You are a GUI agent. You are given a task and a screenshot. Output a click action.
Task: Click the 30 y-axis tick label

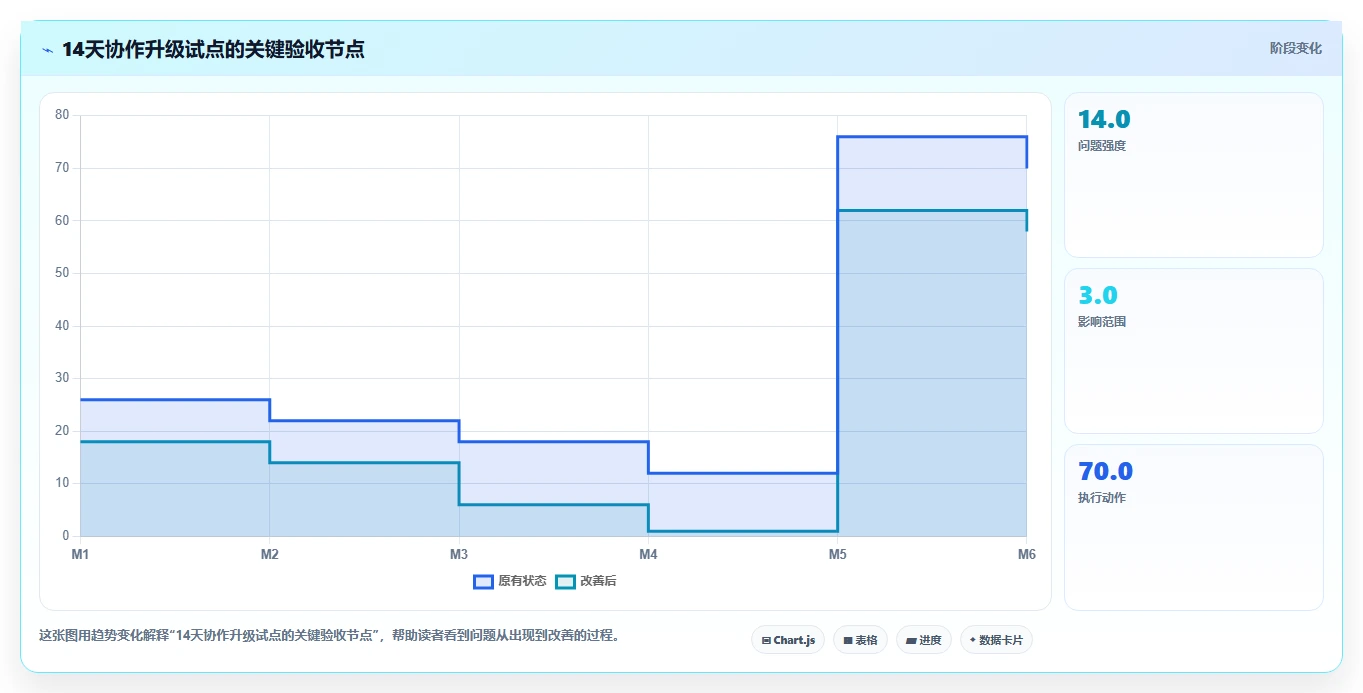tap(62, 378)
